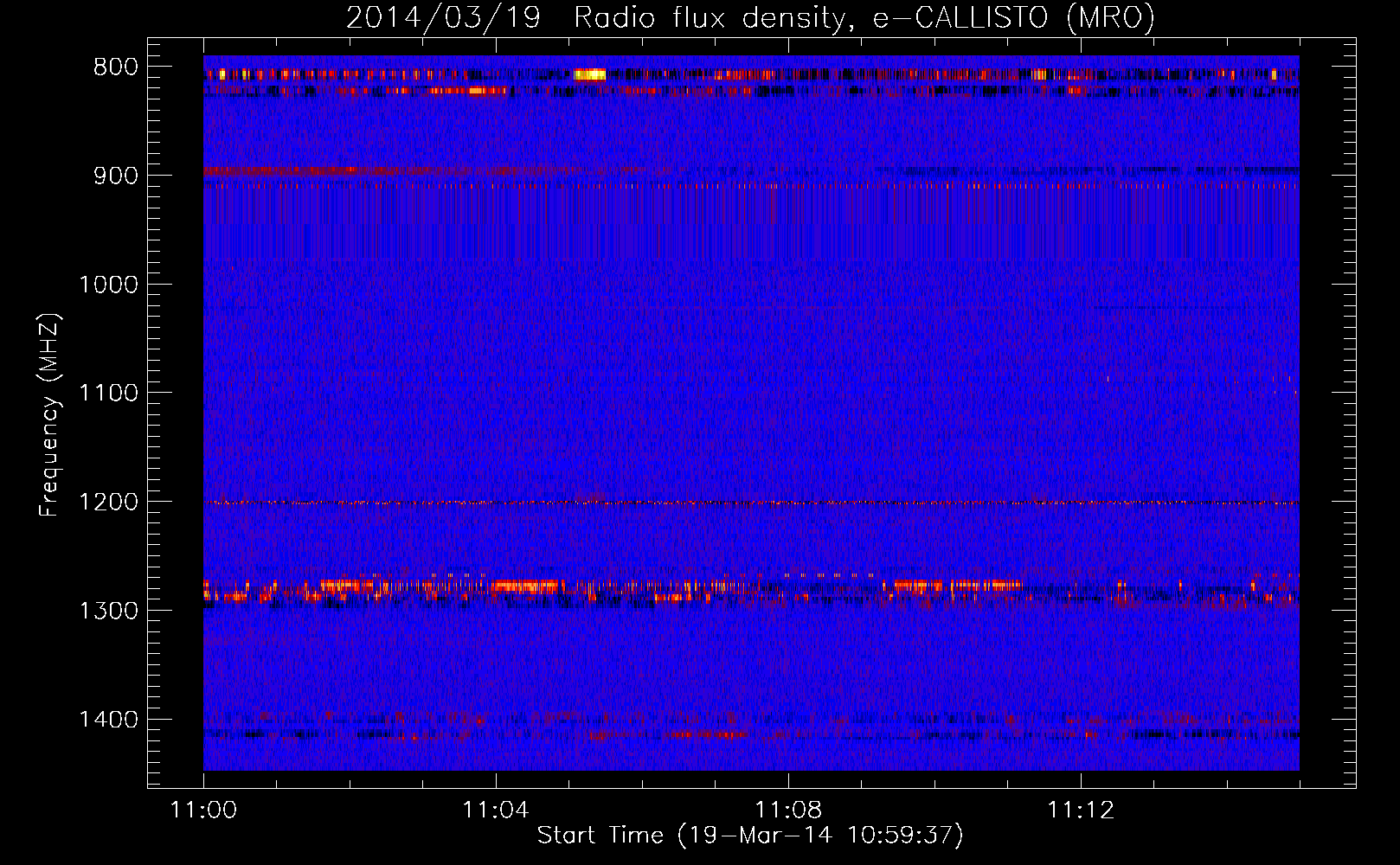The image size is (1400, 865).
Task: Click the 11:12 time axis label
Action: point(1081,811)
